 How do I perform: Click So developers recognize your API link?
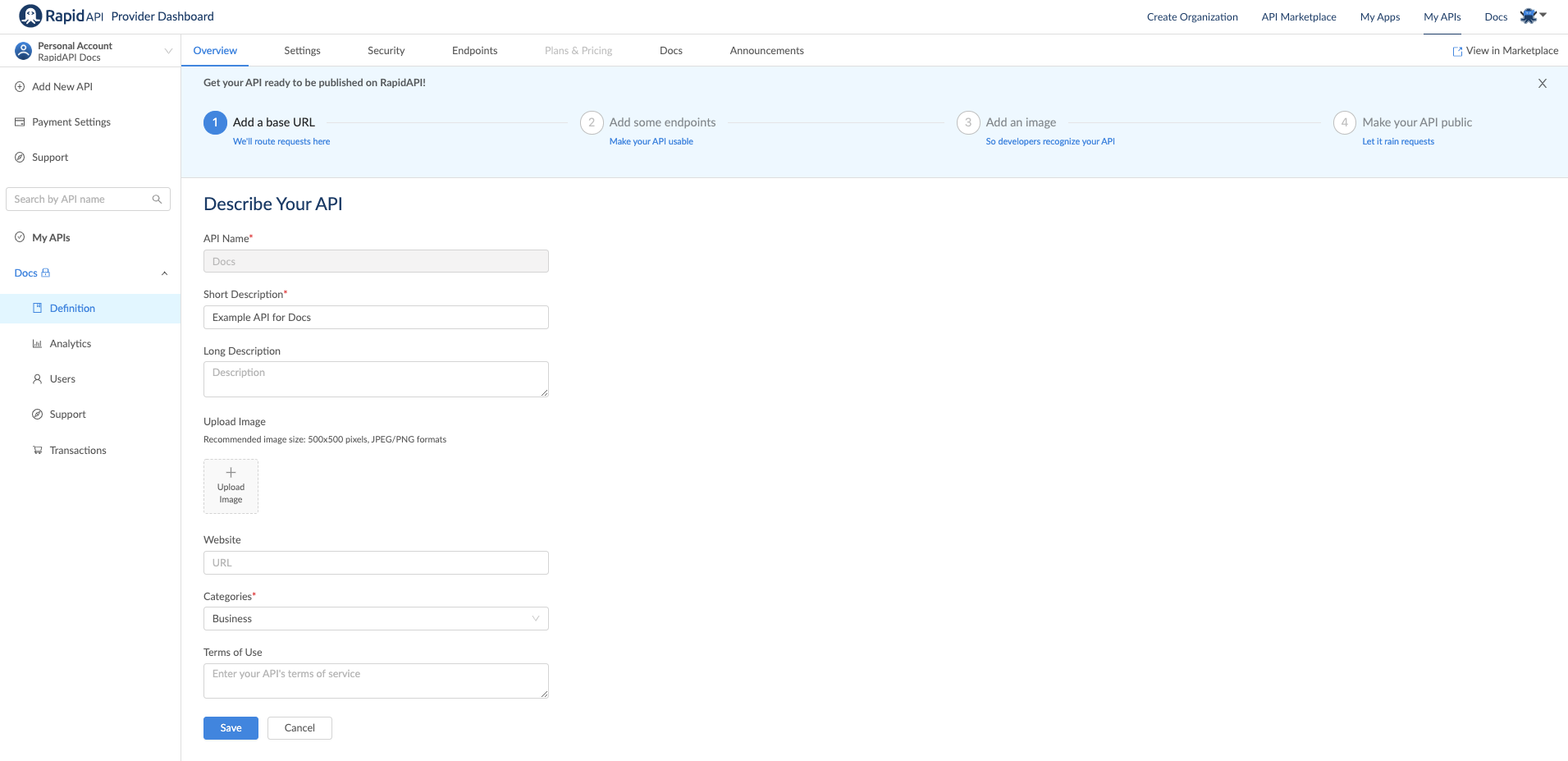(x=1050, y=141)
